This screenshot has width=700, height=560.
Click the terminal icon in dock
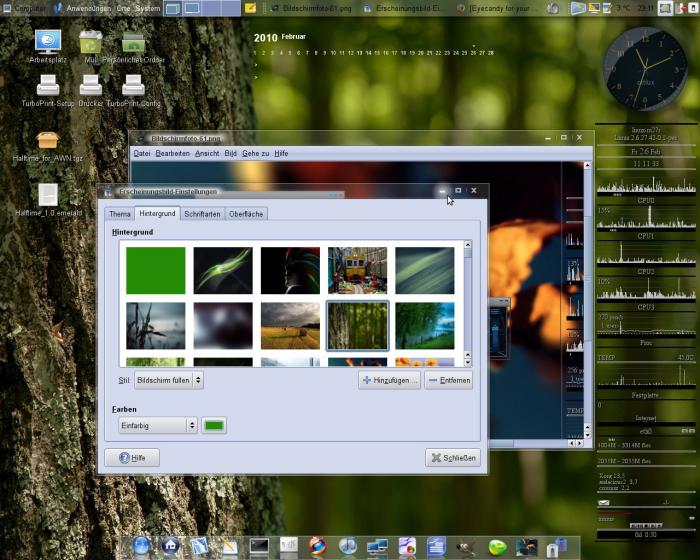click(259, 546)
